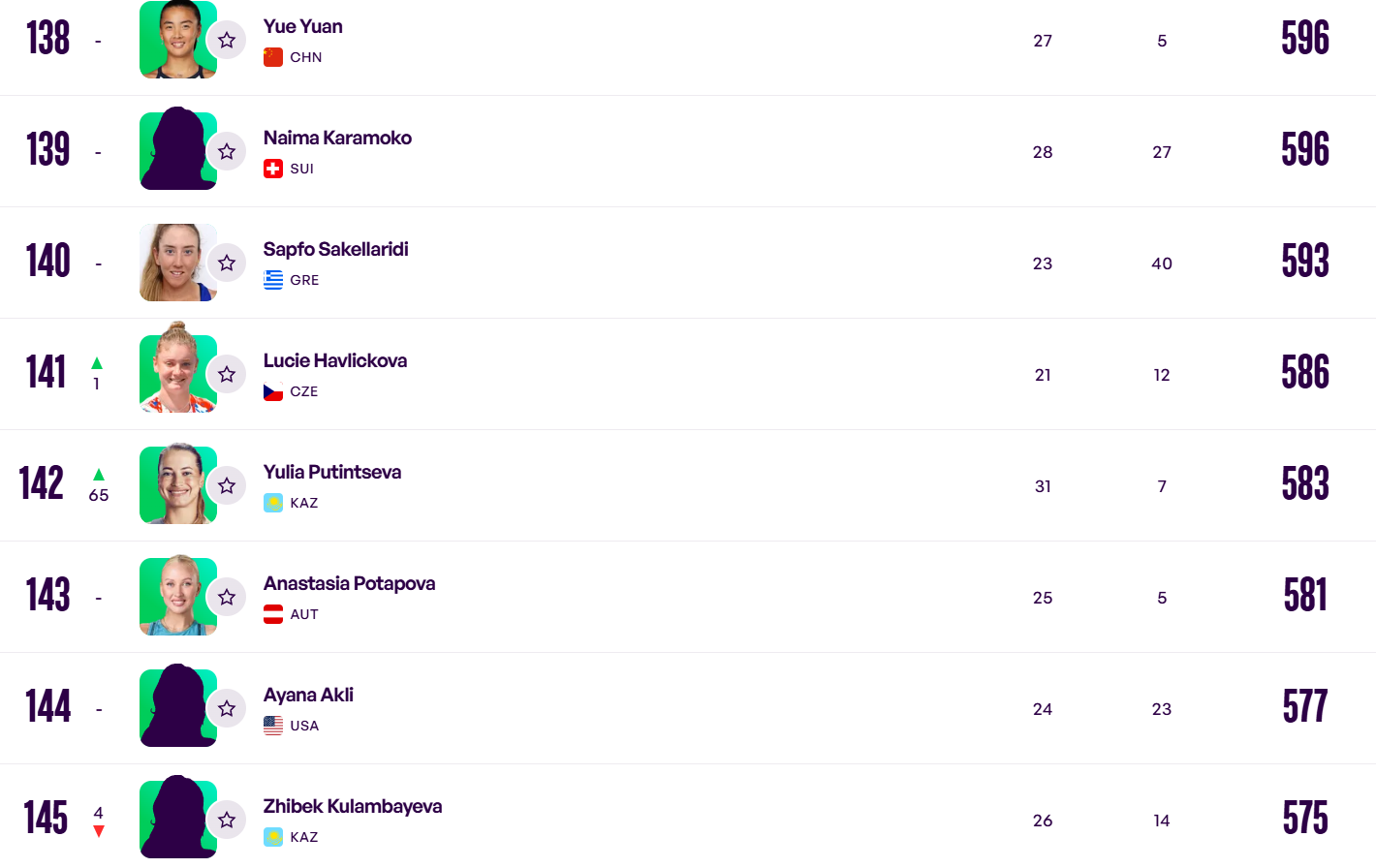Select the Yulia Putintseva name link
The width and height of the screenshot is (1376, 868).
331,473
